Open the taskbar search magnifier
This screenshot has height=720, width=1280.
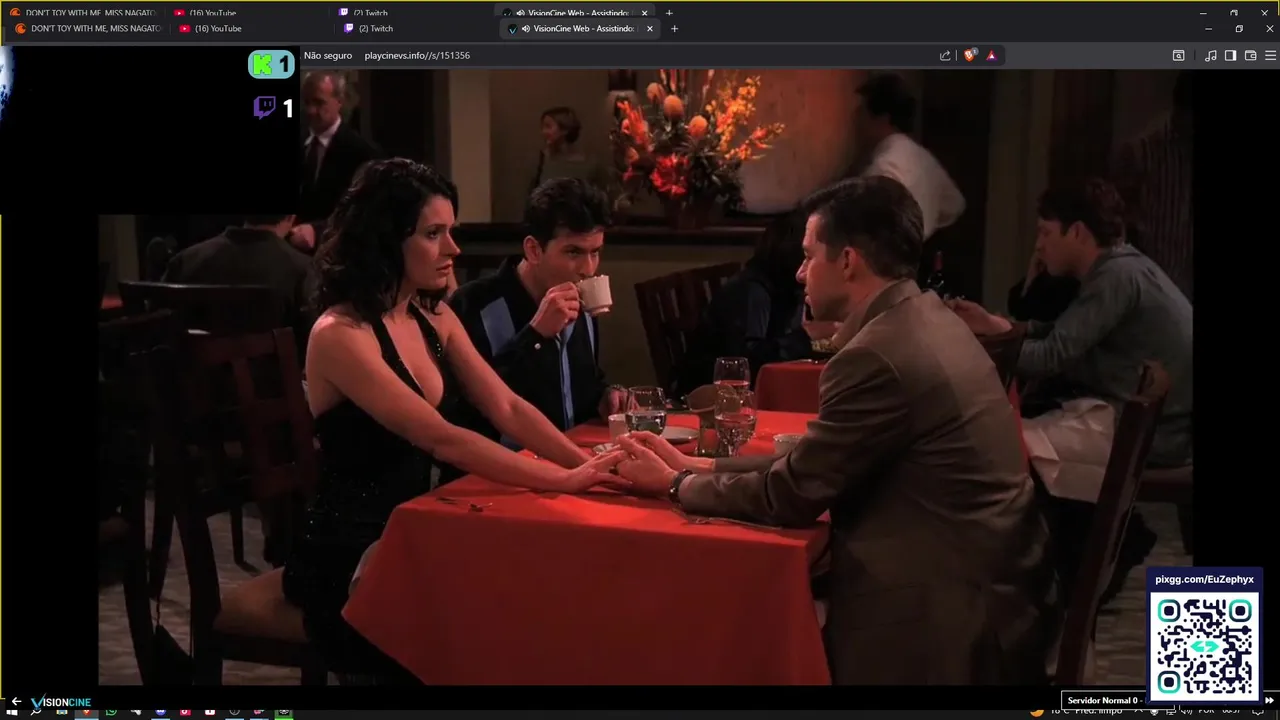coord(37,712)
